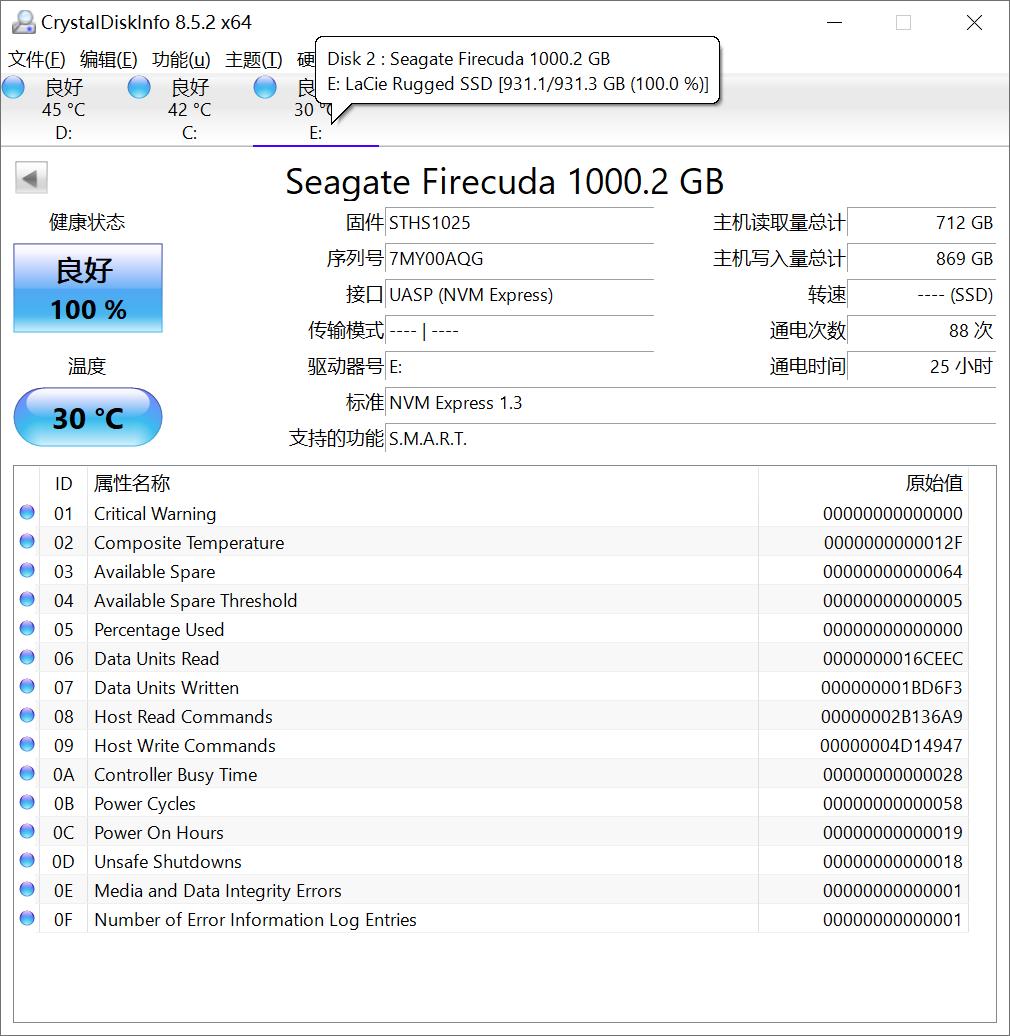This screenshot has width=1010, height=1036.
Task: Click the status dot beside Percentage Used
Action: [26, 628]
